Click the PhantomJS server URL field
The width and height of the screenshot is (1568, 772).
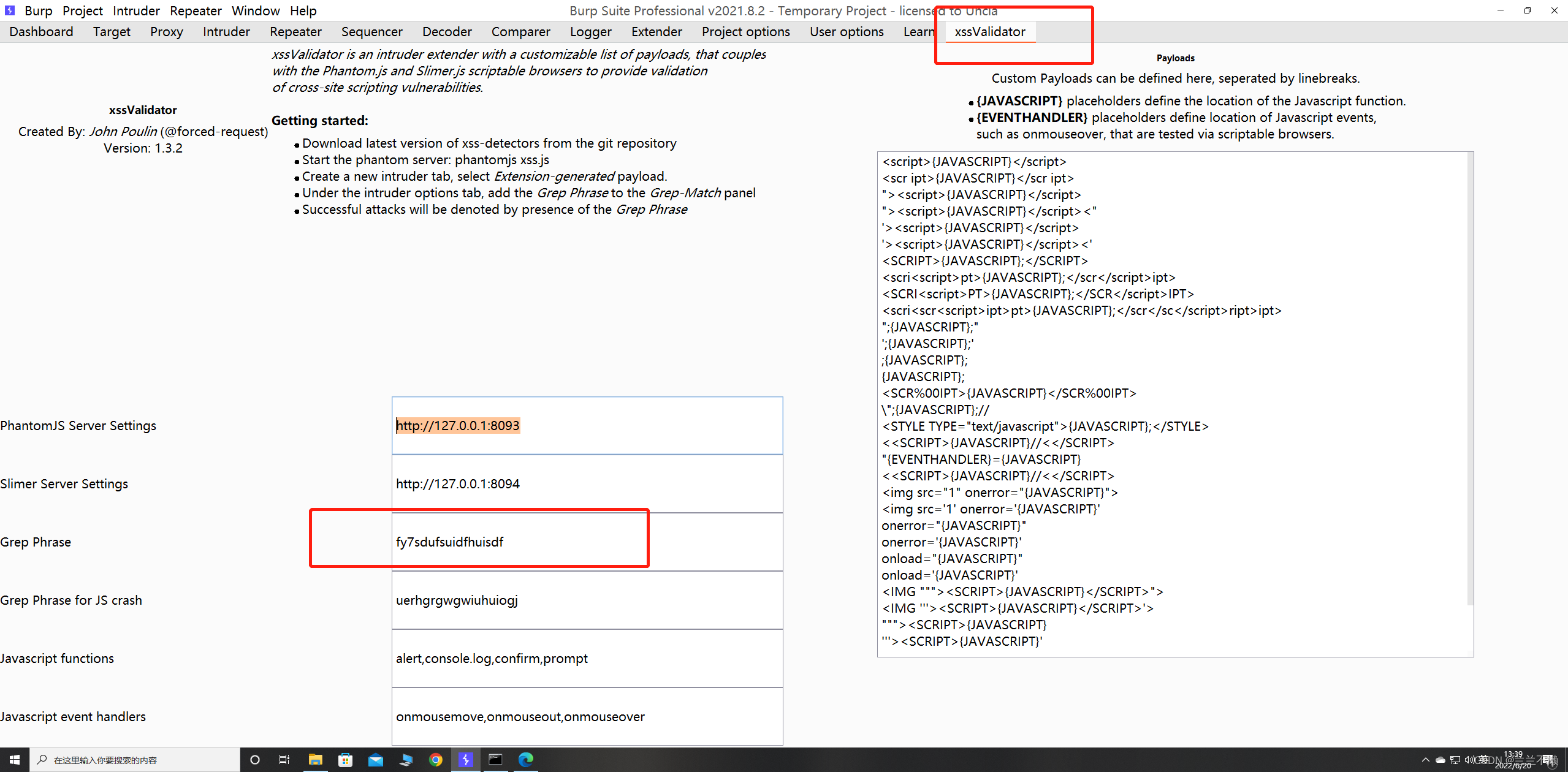pos(587,426)
